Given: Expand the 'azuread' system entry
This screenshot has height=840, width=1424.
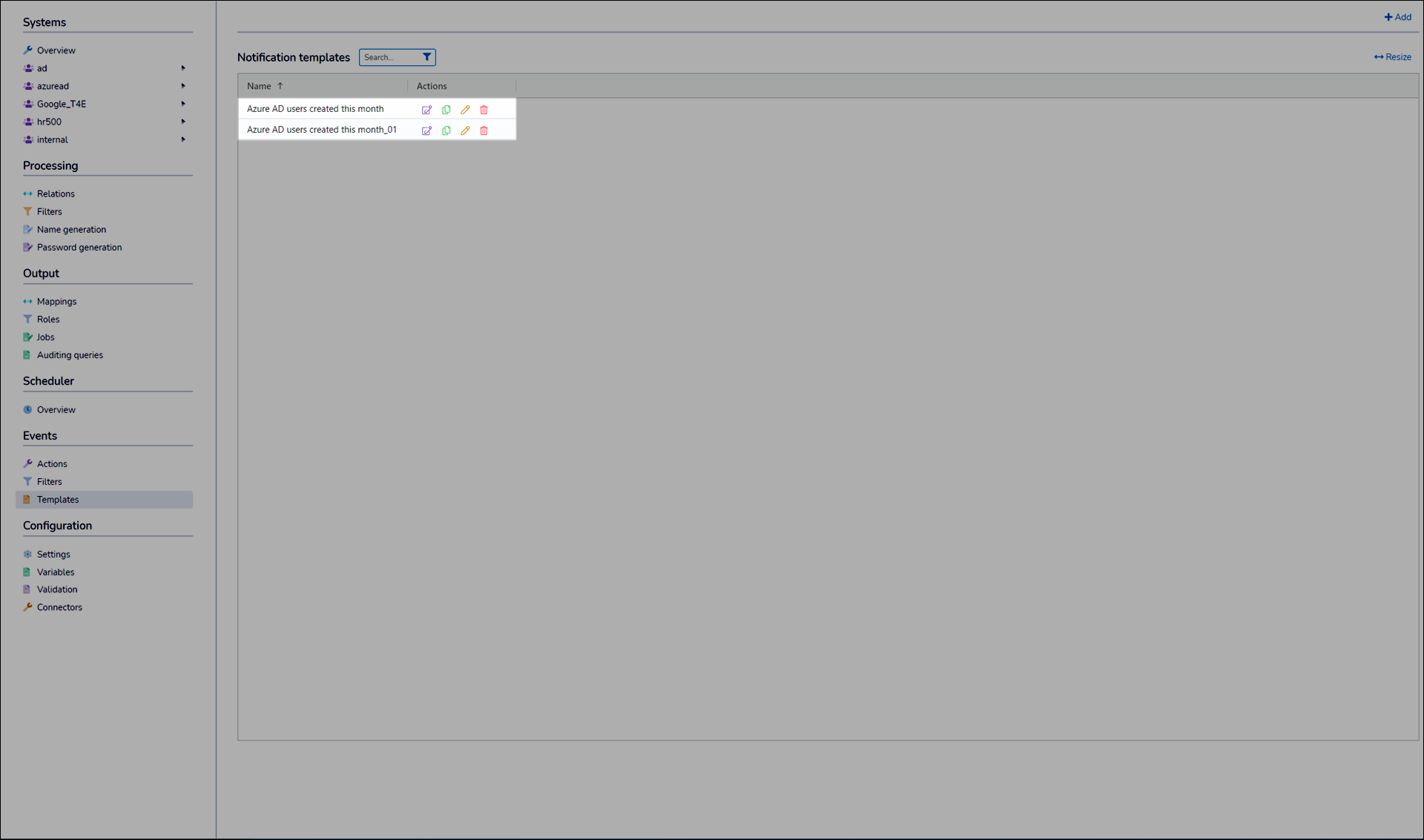Looking at the screenshot, I should [x=183, y=85].
